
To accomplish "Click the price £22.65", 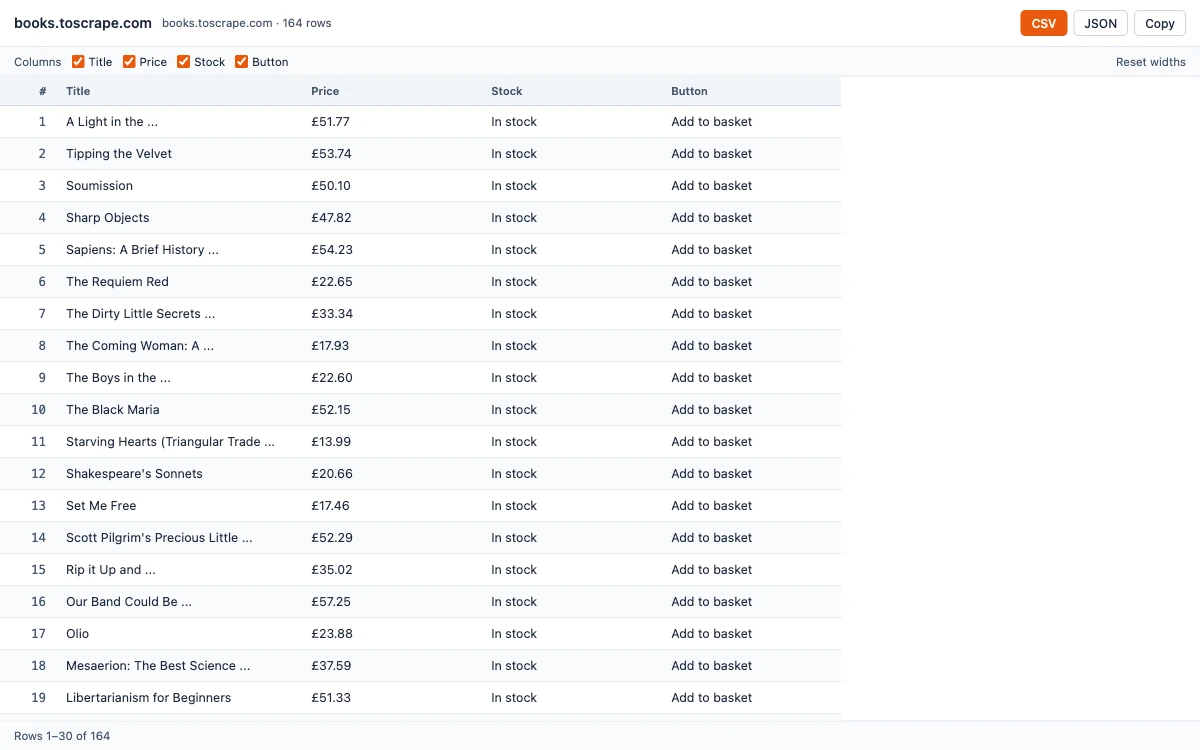I will [x=332, y=282].
